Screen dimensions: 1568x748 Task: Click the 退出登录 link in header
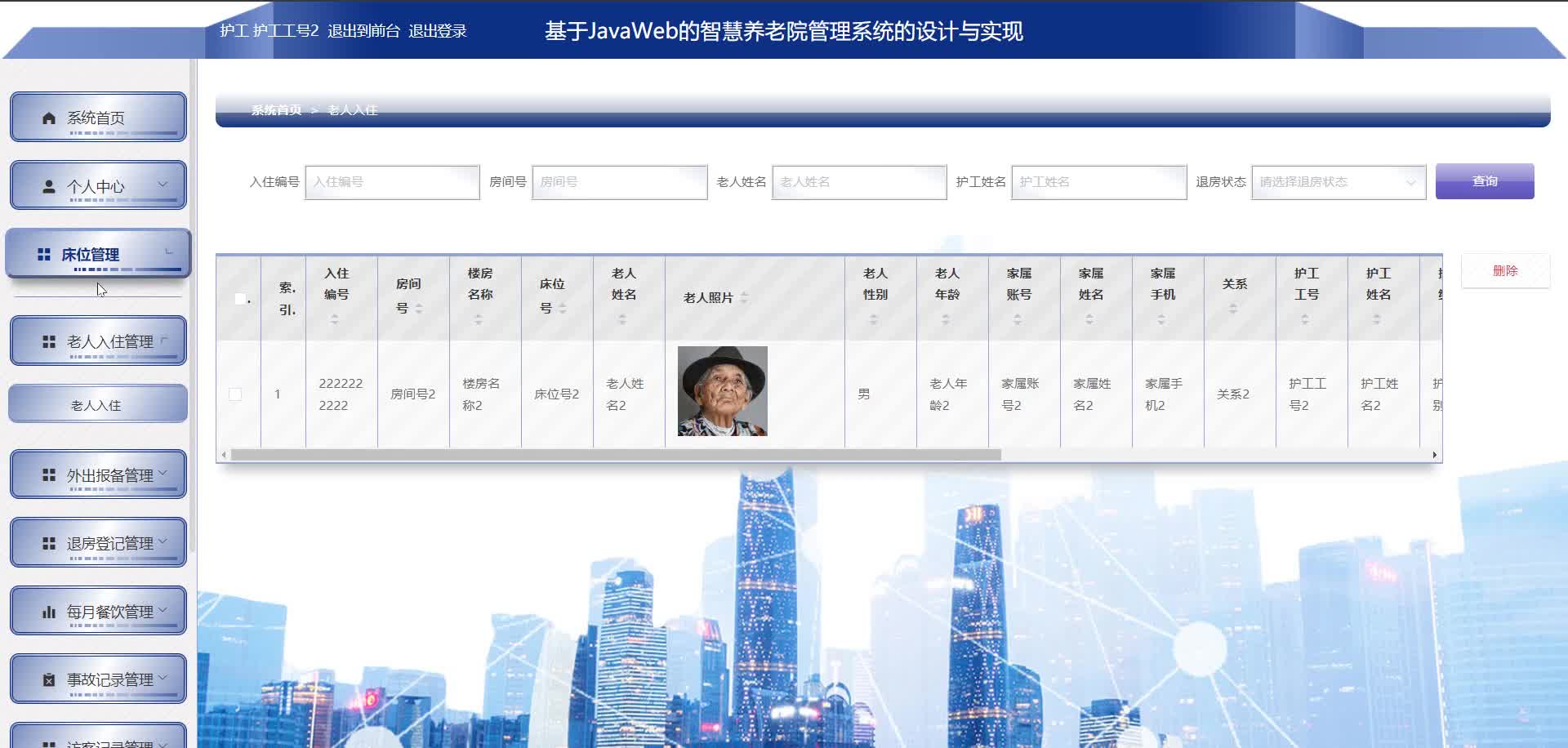click(x=437, y=31)
